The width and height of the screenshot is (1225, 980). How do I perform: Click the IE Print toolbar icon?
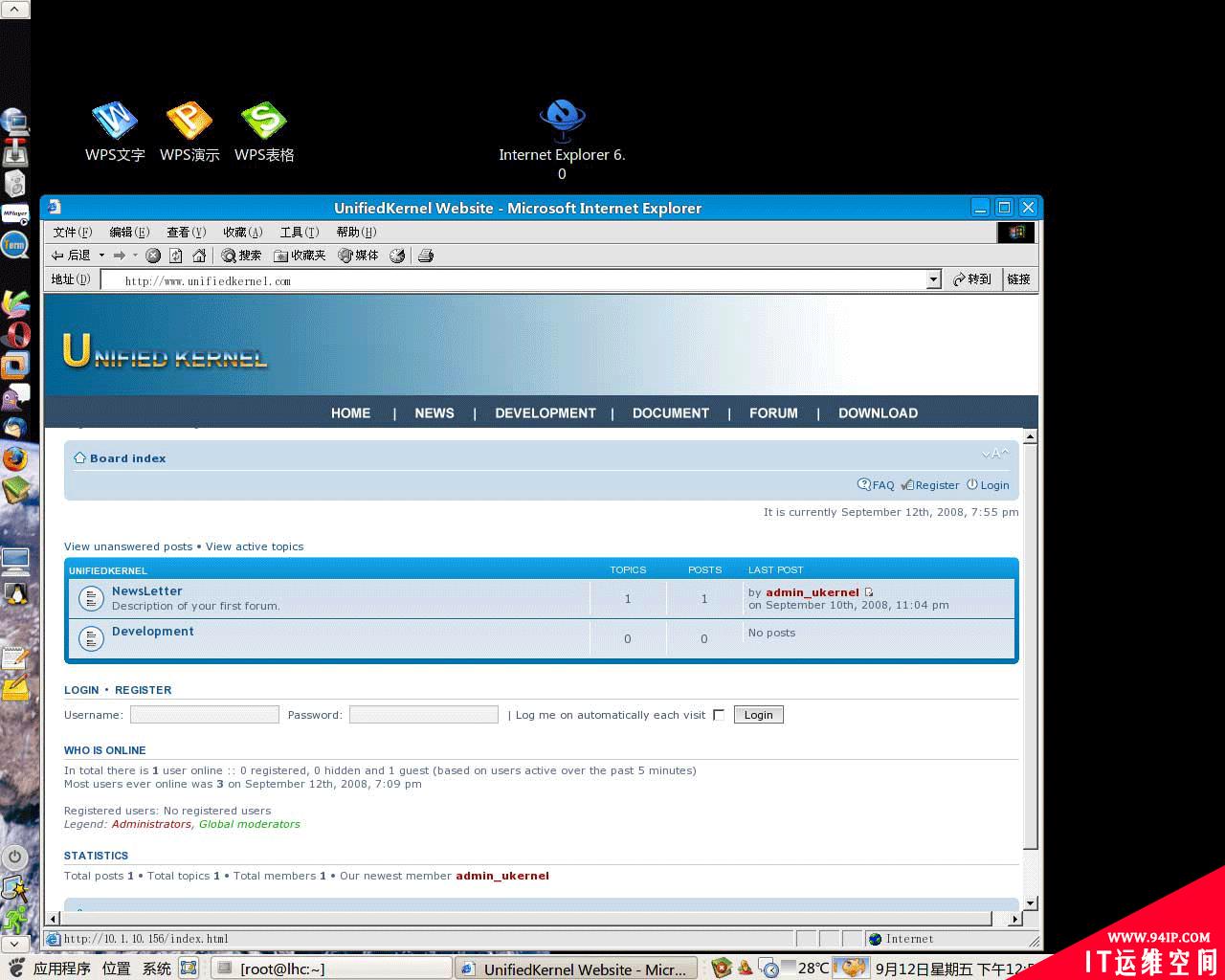point(426,256)
